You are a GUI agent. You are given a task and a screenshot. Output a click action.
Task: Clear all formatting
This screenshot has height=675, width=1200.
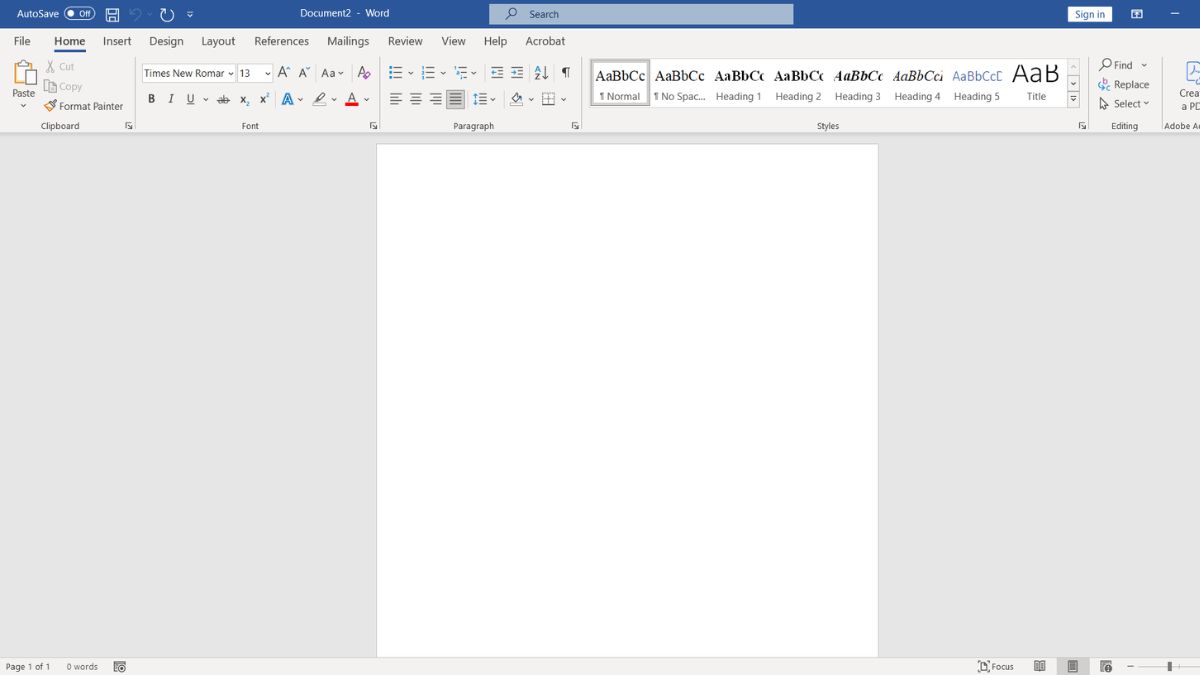363,73
